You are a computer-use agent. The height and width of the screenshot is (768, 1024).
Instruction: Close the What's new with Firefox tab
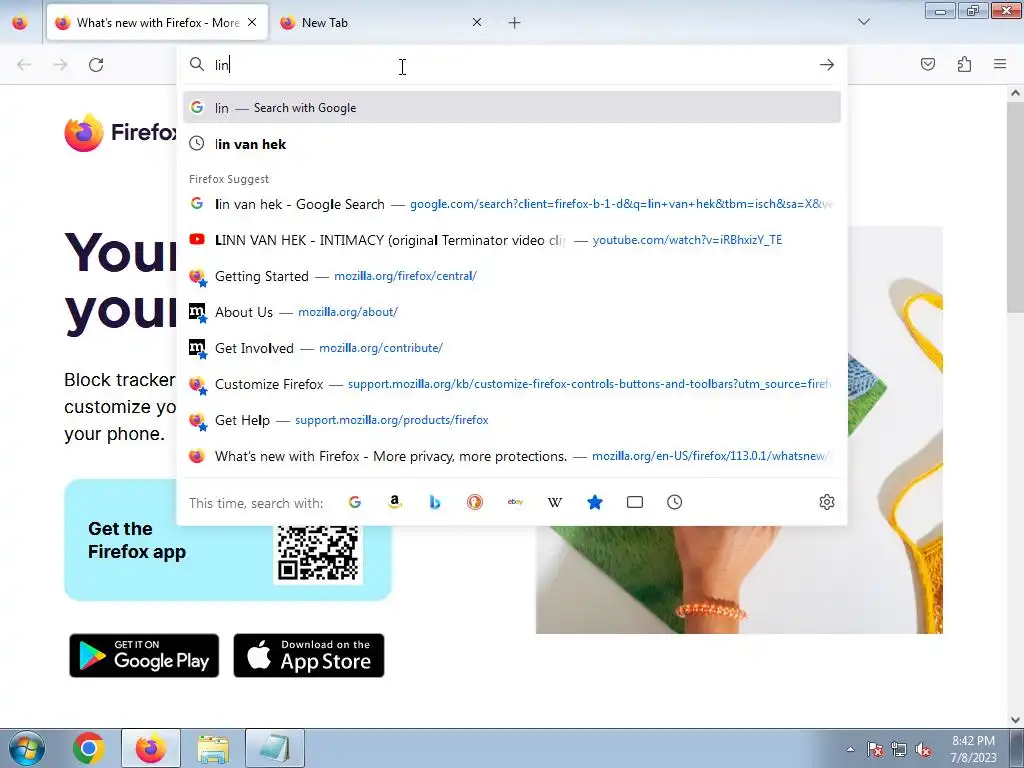coord(252,22)
